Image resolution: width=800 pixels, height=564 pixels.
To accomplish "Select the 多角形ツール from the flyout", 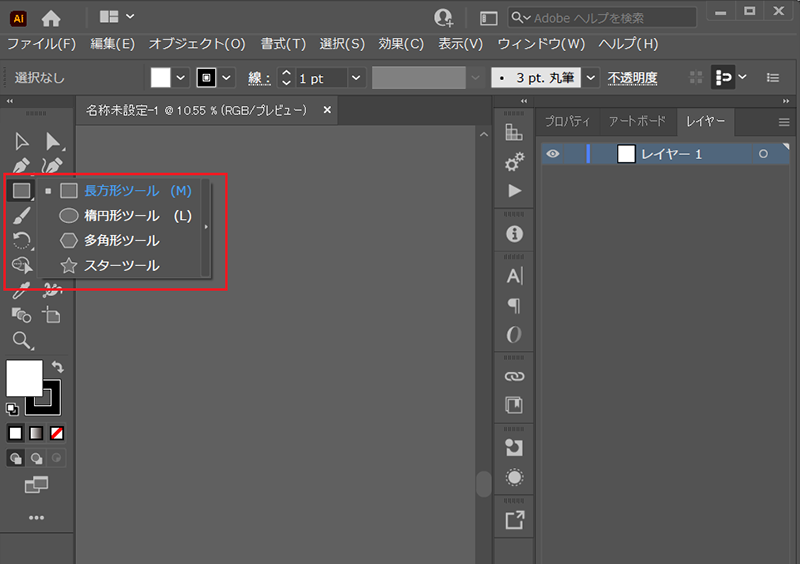I will [x=121, y=241].
